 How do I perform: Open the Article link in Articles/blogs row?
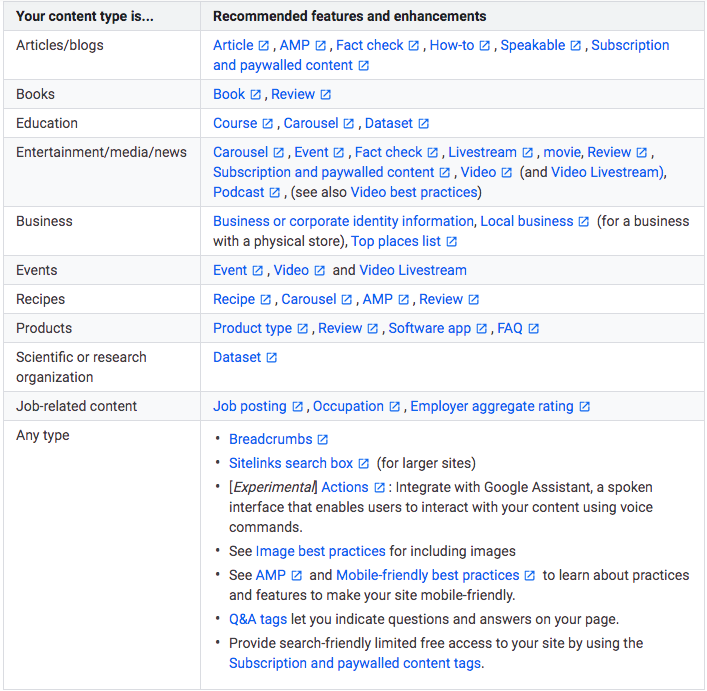pyautogui.click(x=233, y=45)
